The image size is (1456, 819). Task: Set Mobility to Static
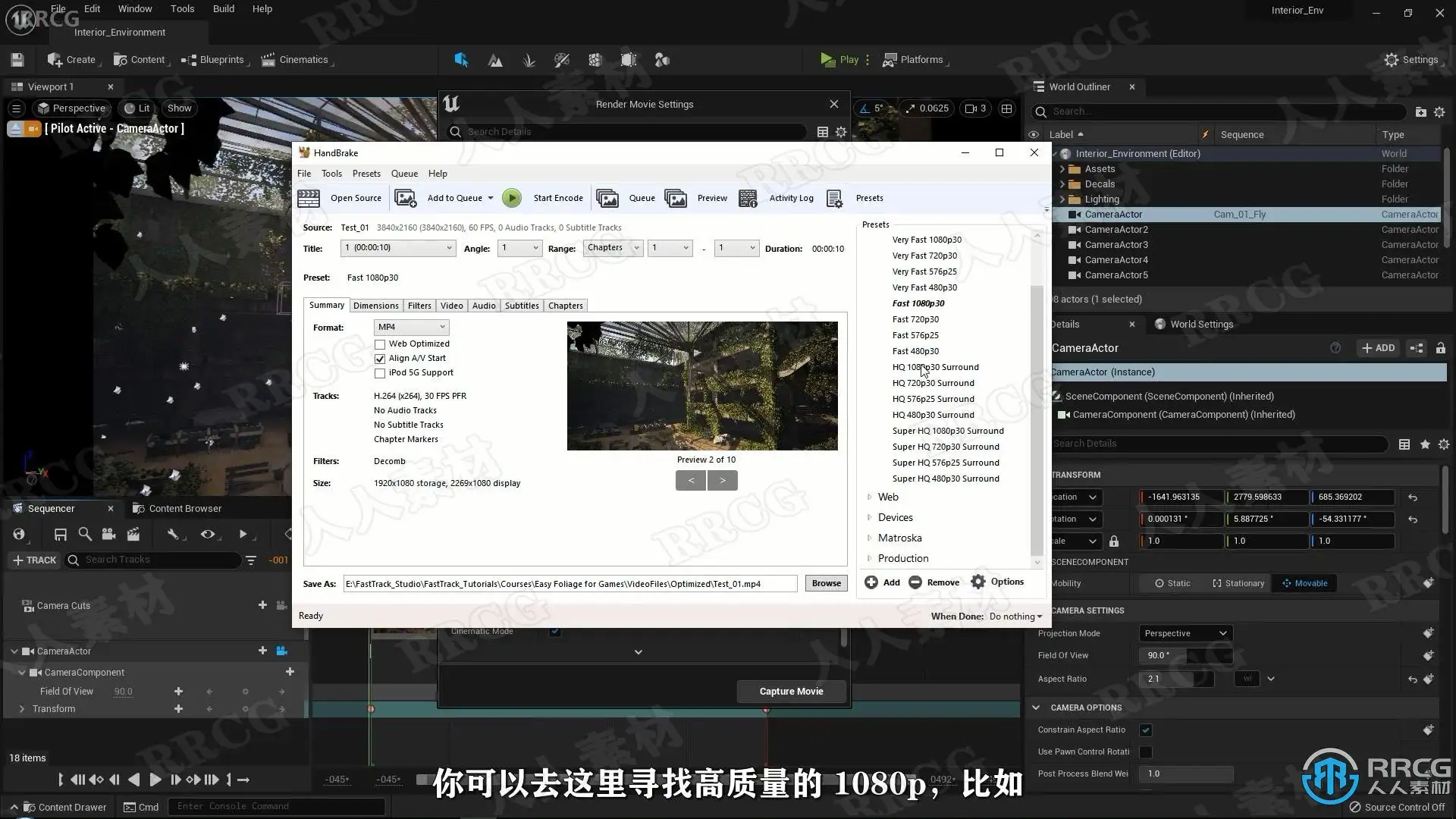[x=1172, y=583]
